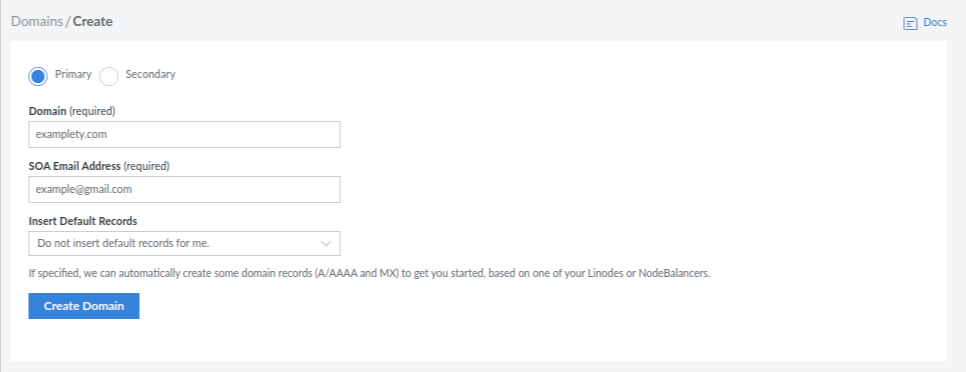The width and height of the screenshot is (966, 372).
Task: Open the Docs link text
Action: coord(935,23)
